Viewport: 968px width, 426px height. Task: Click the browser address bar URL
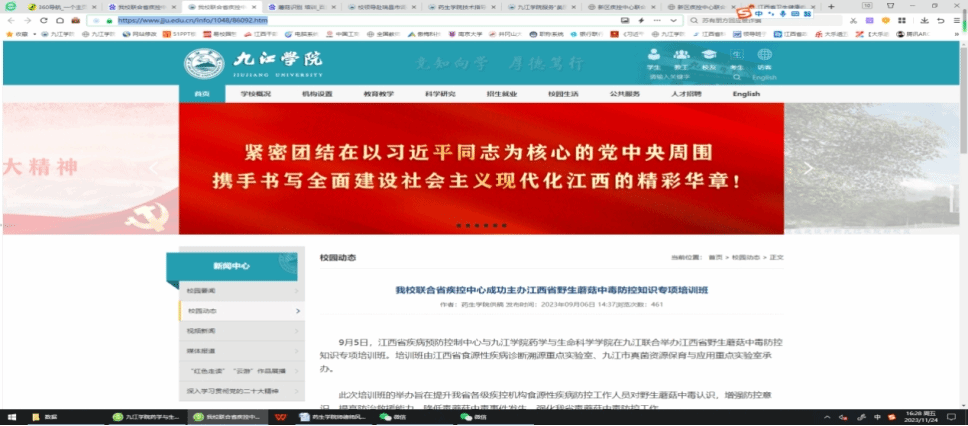pyautogui.click(x=190, y=20)
